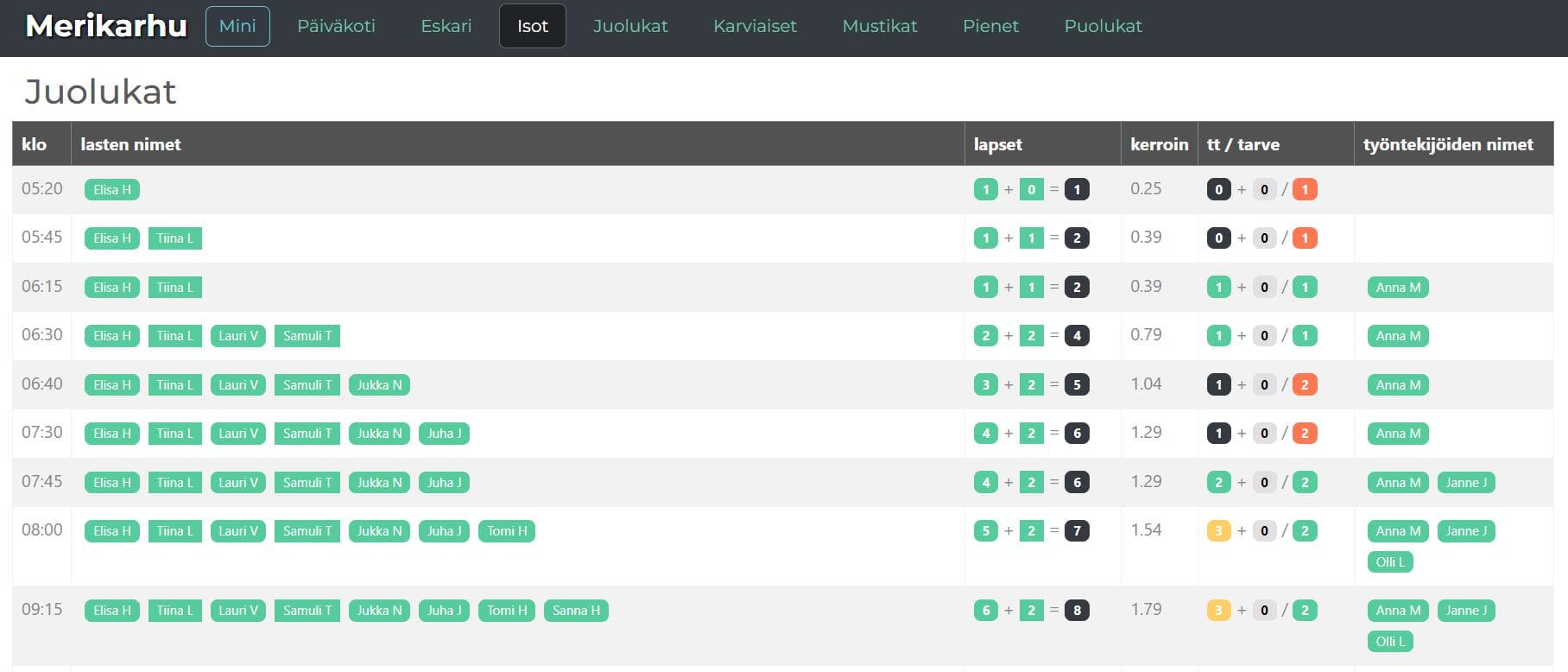Toggle the Mini view button
Viewport: 1568px width, 672px height.
click(x=237, y=27)
